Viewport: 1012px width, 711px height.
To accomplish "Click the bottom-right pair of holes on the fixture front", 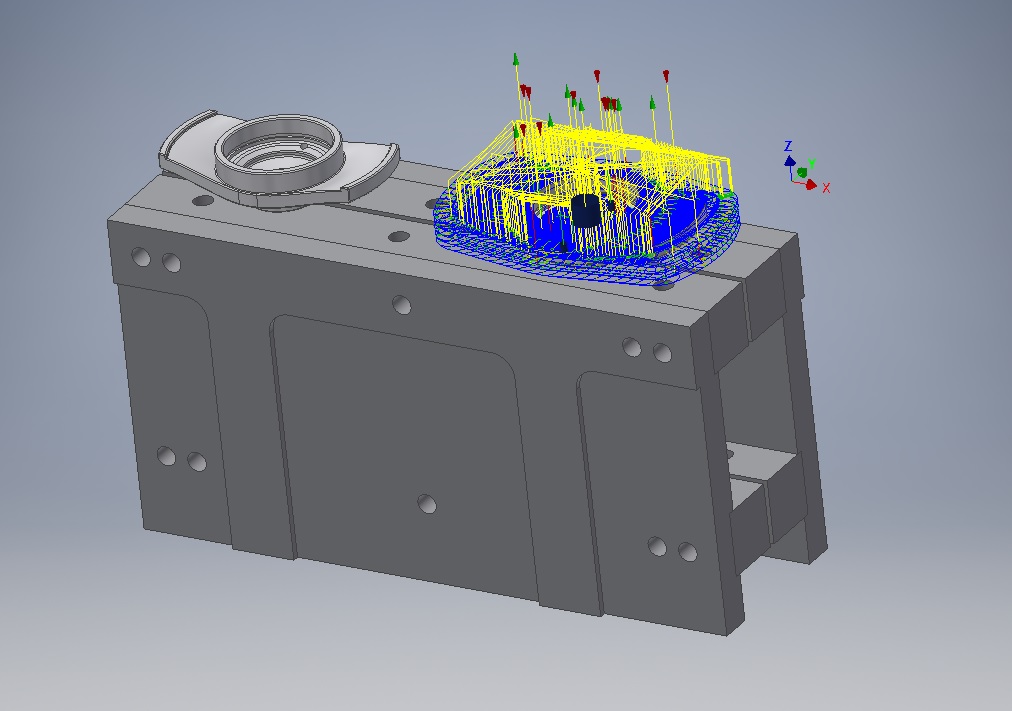I will 671,549.
